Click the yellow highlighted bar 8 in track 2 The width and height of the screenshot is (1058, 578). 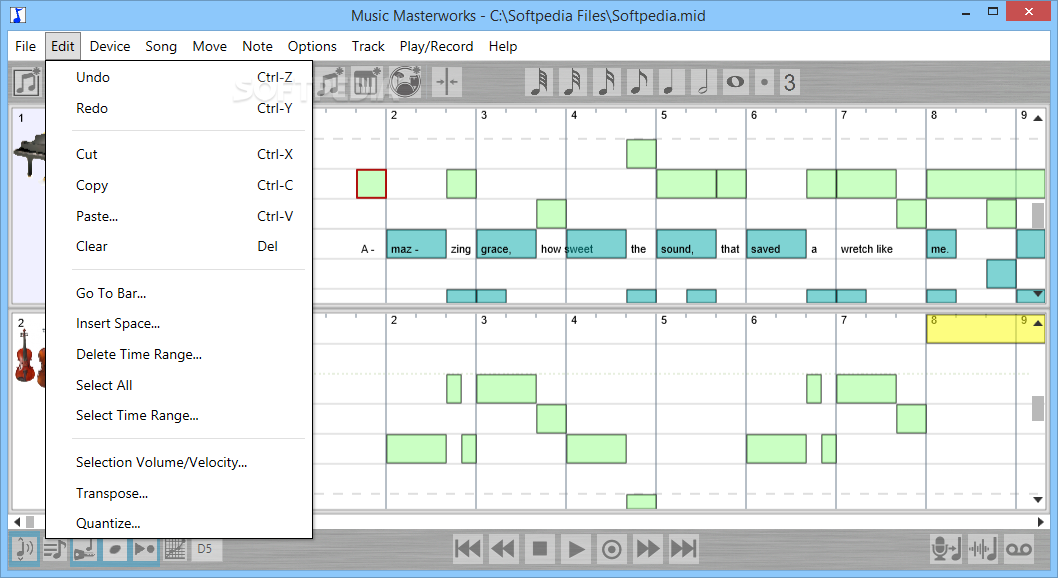click(x=986, y=328)
